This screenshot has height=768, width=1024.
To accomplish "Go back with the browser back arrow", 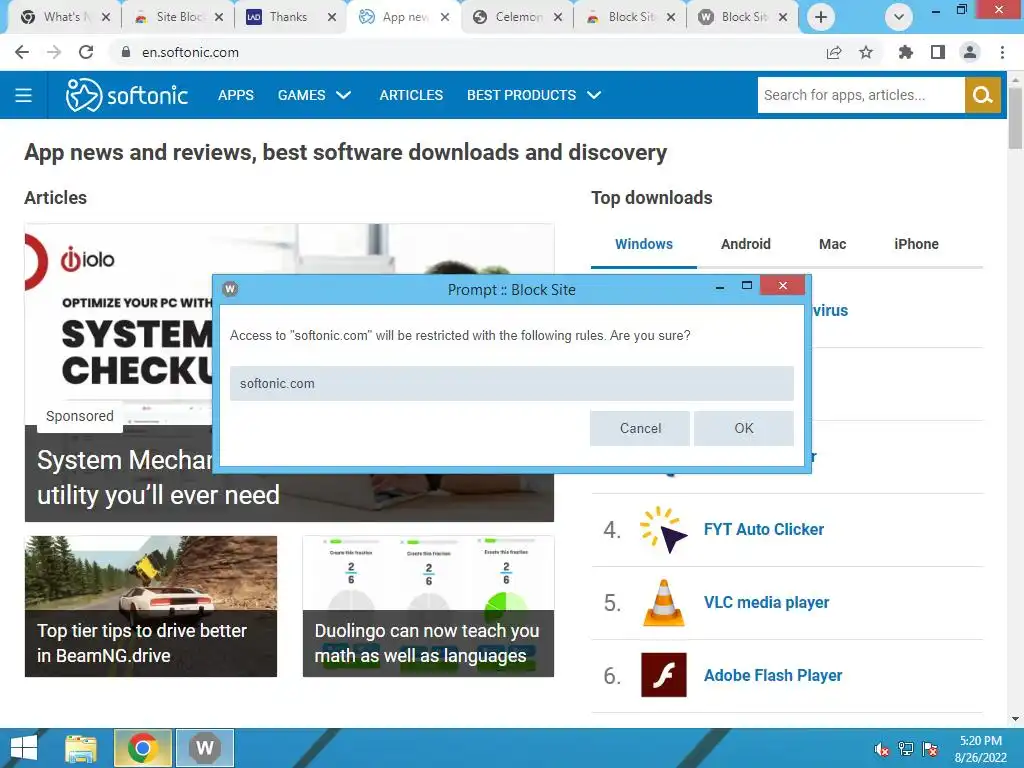I will tap(22, 52).
